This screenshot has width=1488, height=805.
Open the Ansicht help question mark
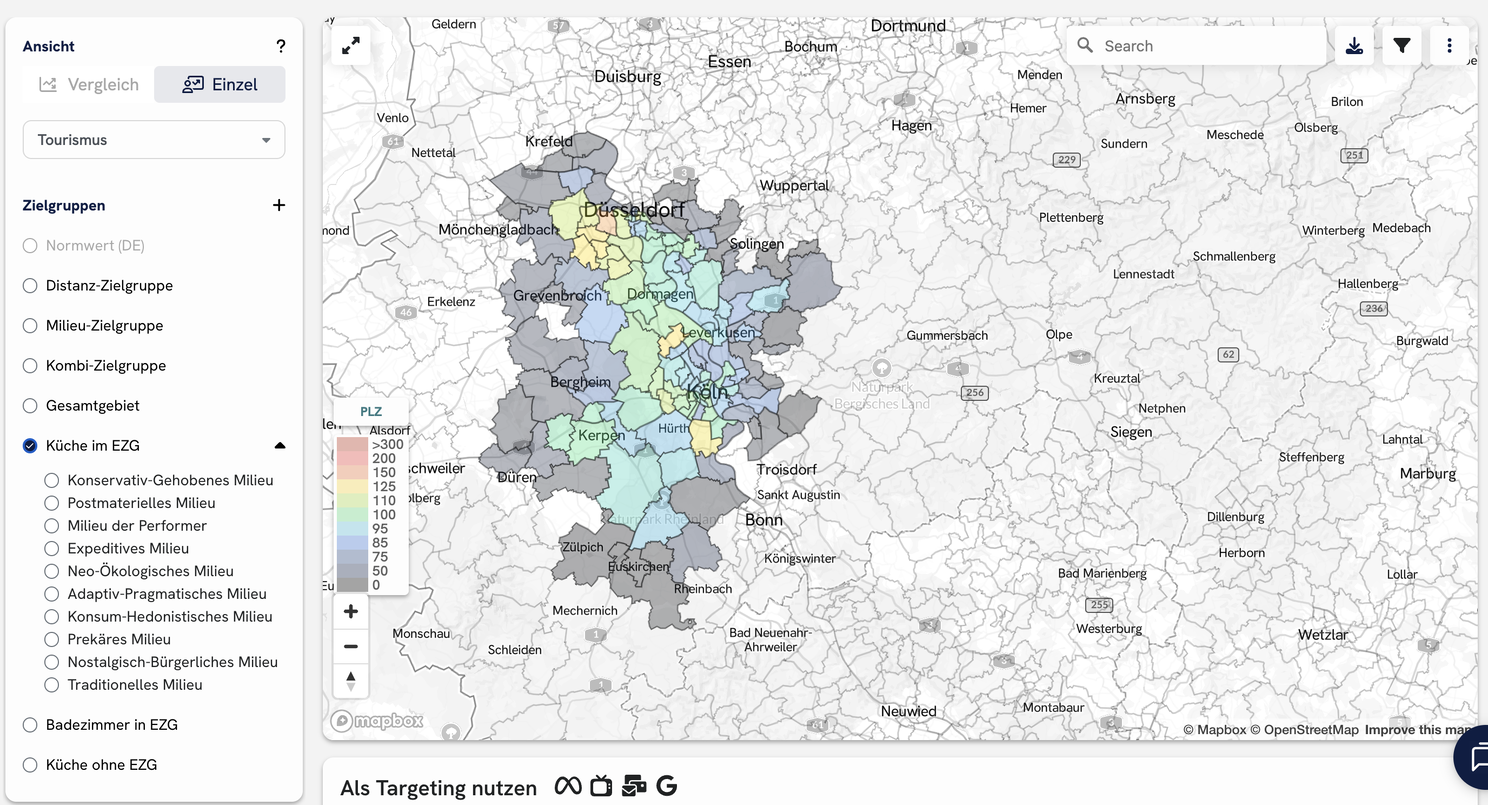pyautogui.click(x=281, y=46)
